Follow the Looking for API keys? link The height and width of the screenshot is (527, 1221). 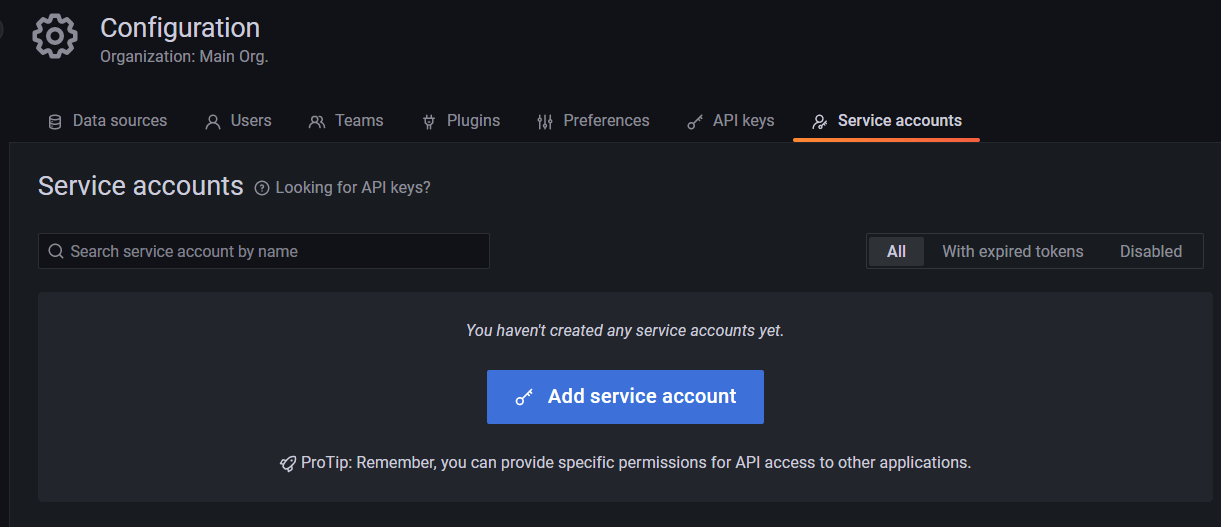353,187
